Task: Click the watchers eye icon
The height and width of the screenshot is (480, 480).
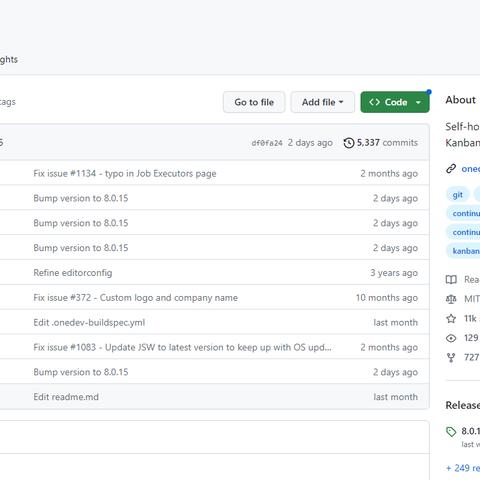Action: [451, 338]
